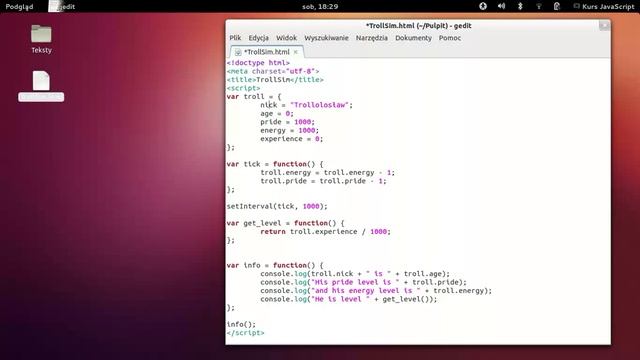The image size is (640, 360).
Task: Click the Podgląd activities button
Action: pyautogui.click(x=19, y=7)
